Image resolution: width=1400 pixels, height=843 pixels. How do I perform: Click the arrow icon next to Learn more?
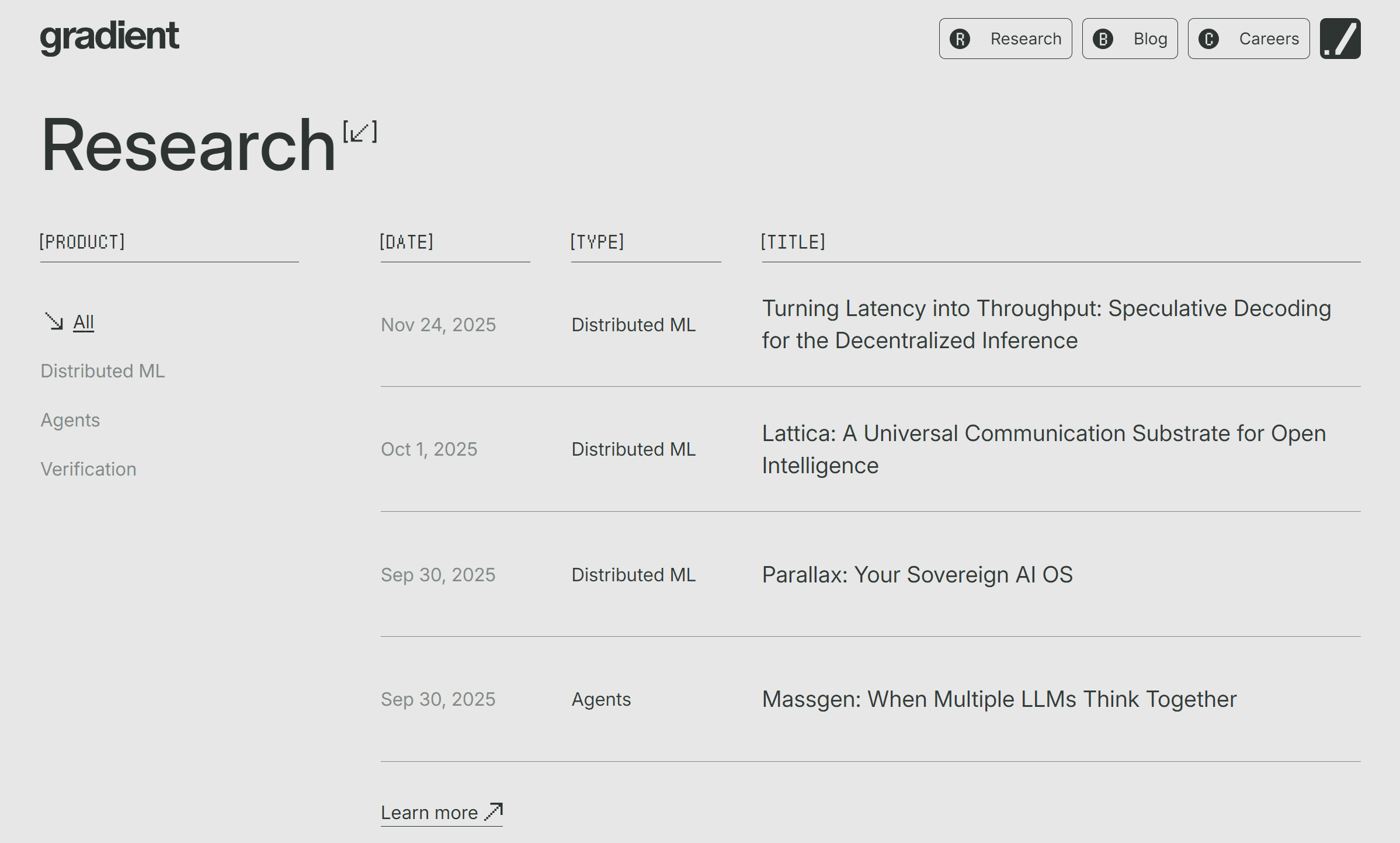pyautogui.click(x=494, y=811)
